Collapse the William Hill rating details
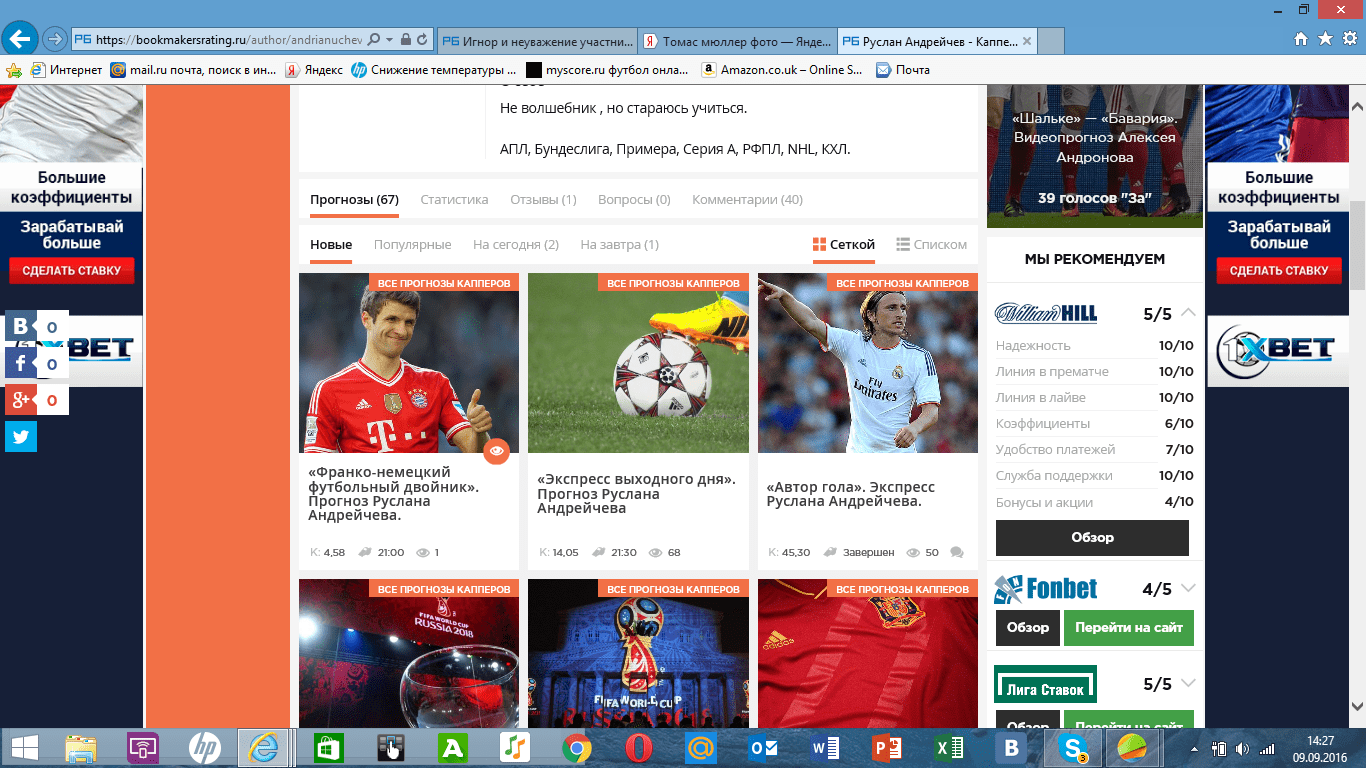Screen dimensions: 1366x768 click(1188, 313)
